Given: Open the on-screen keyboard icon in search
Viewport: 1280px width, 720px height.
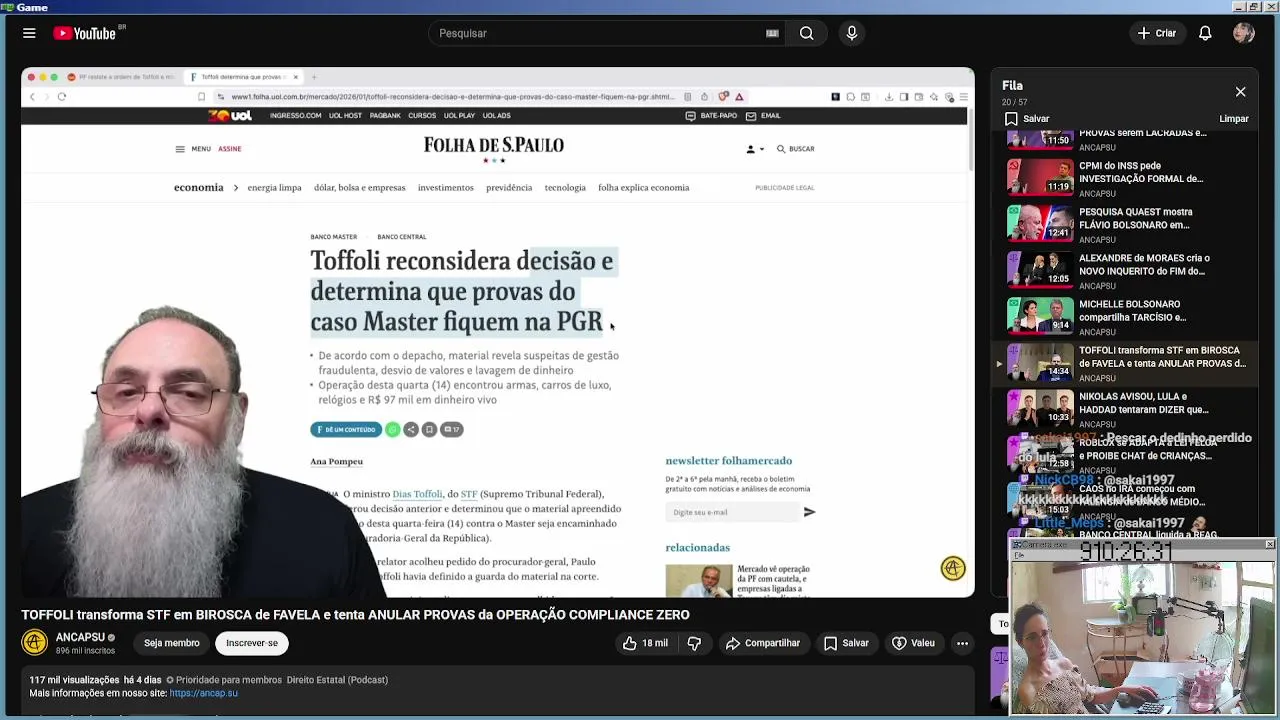Looking at the screenshot, I should click(772, 33).
